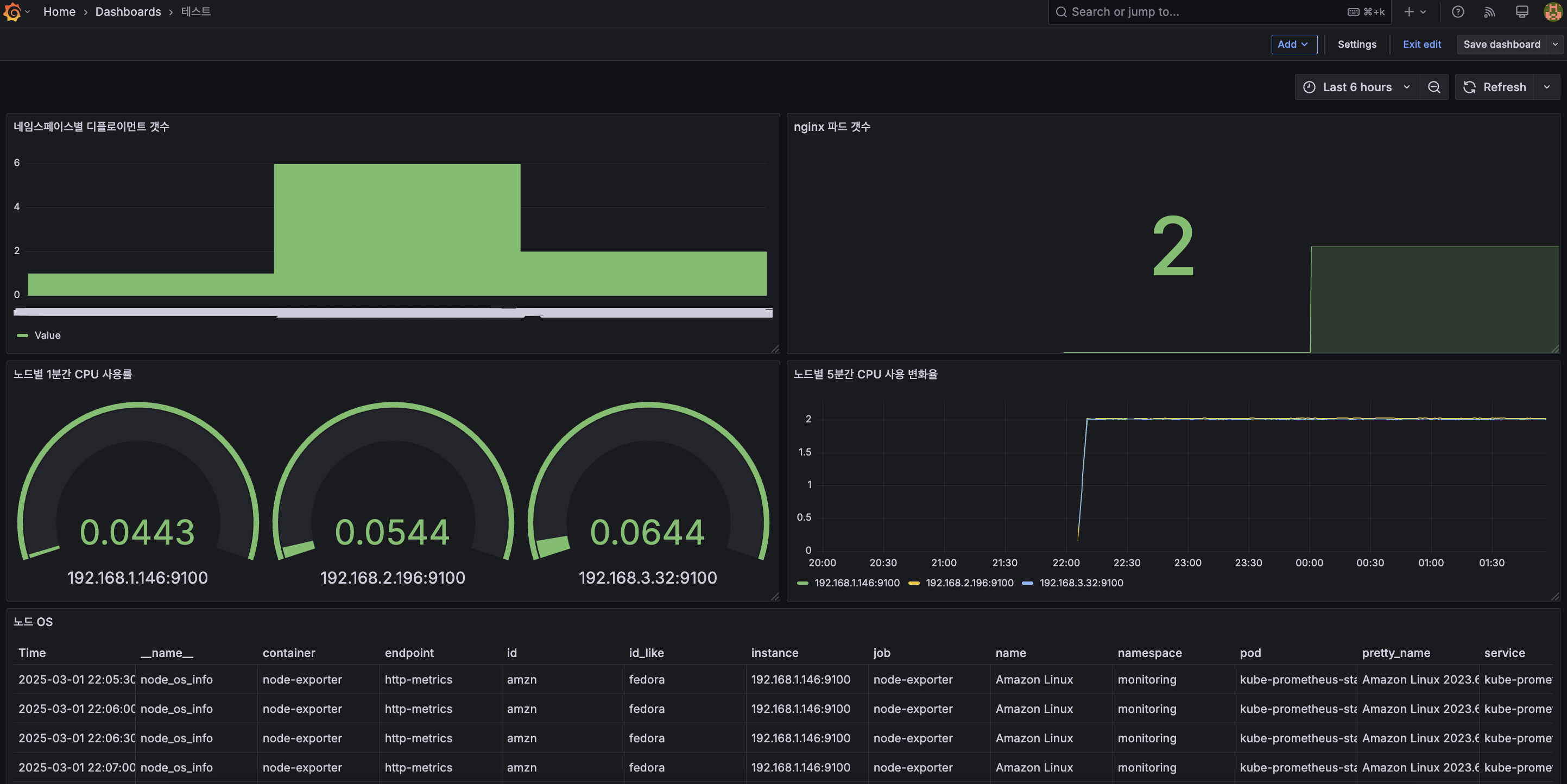Open the user profile avatar
Image resolution: width=1567 pixels, height=784 pixels.
1552,11
